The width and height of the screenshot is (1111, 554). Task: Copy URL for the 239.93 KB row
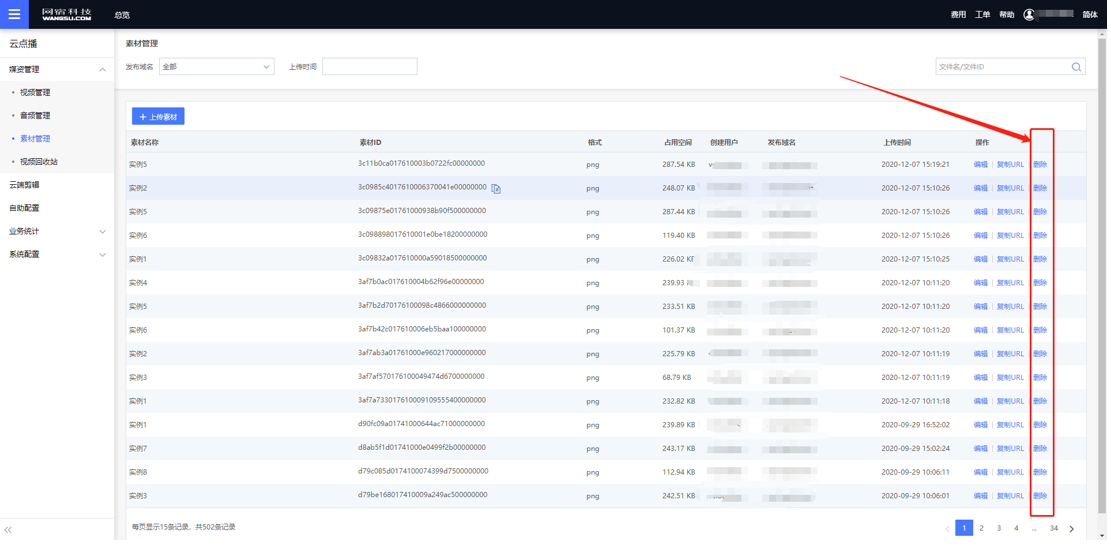pyautogui.click(x=1010, y=283)
